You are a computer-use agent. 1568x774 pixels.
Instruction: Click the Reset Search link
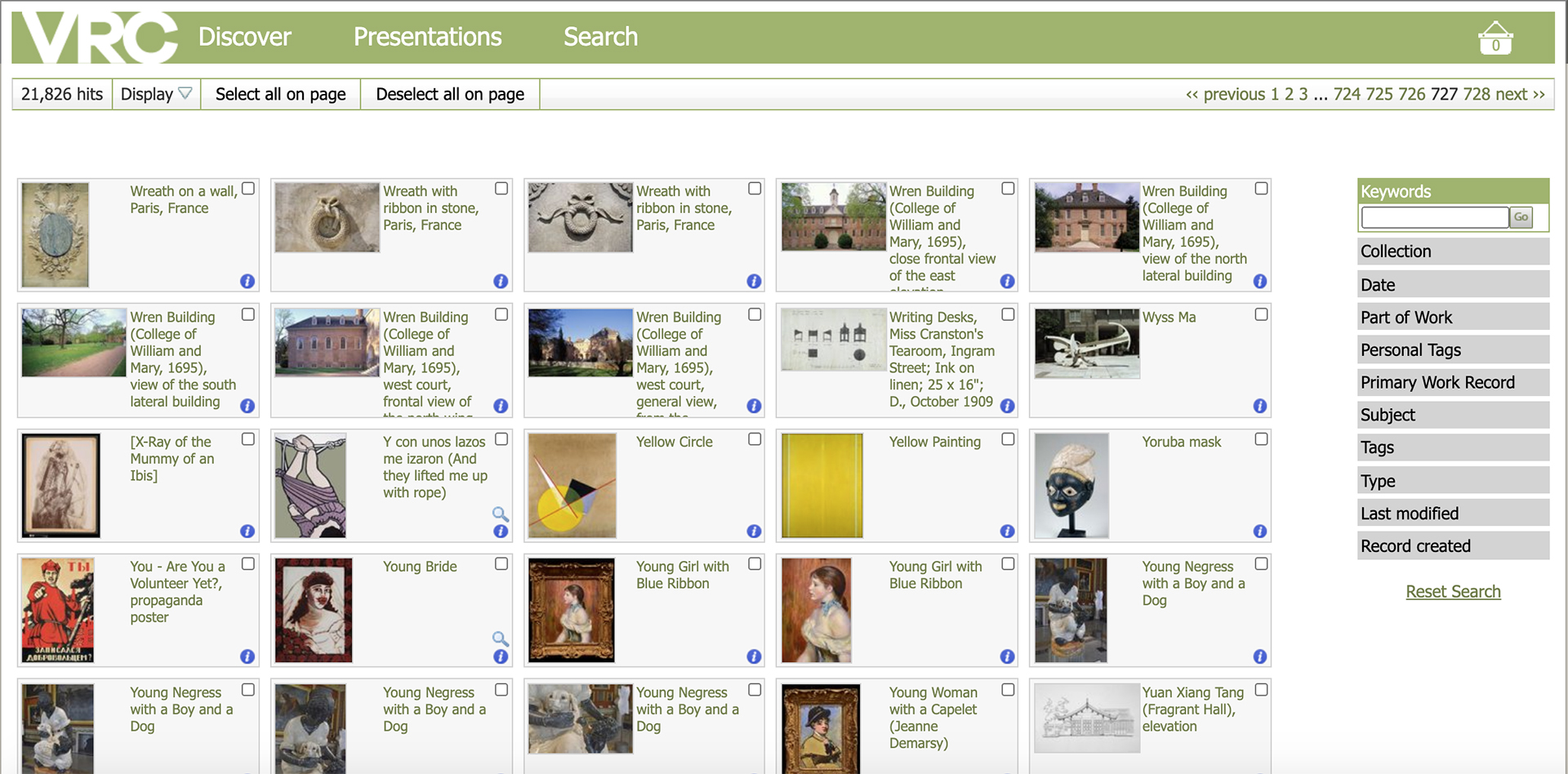click(1453, 592)
